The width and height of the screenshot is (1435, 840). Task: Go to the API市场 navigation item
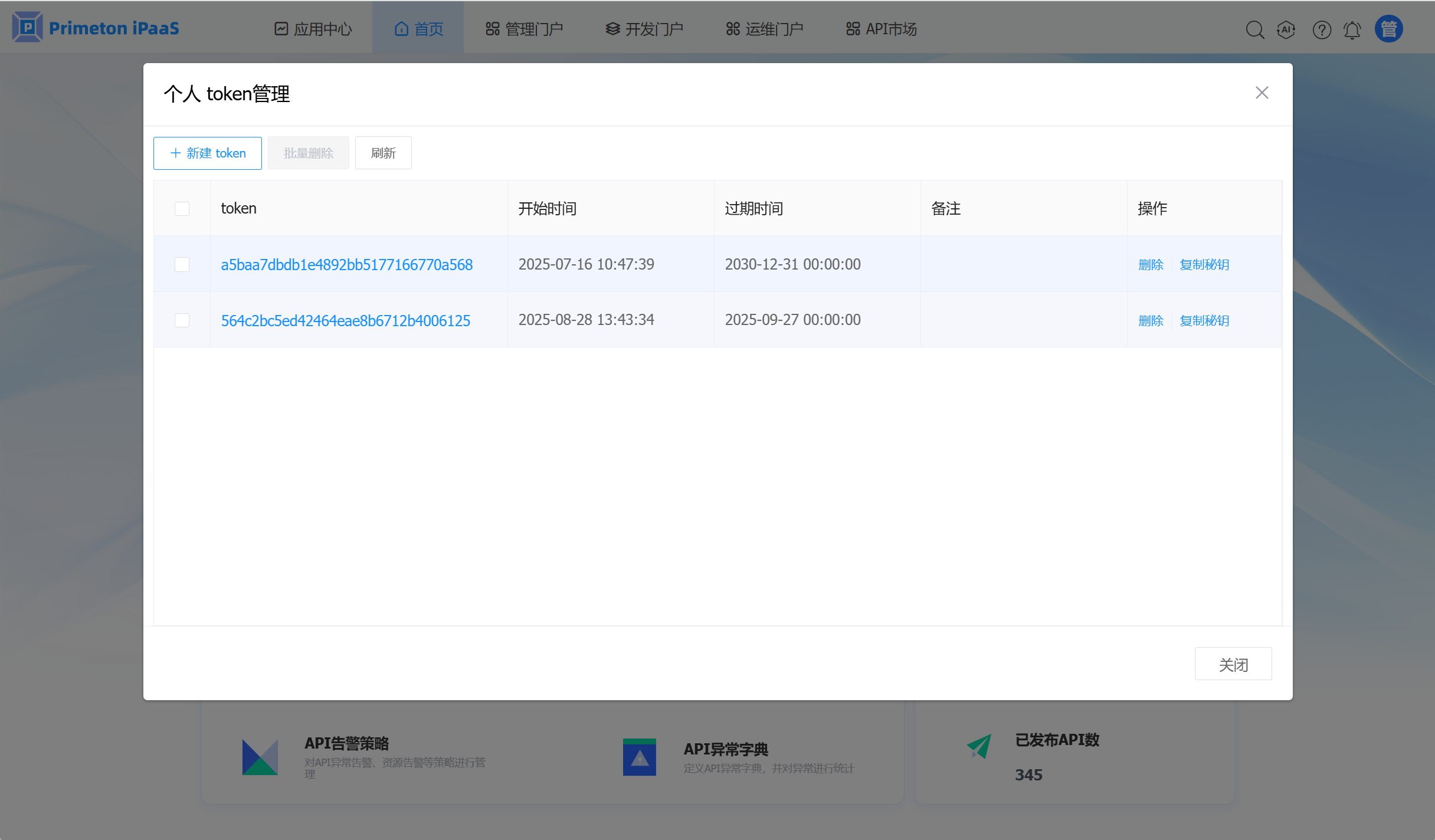point(881,29)
